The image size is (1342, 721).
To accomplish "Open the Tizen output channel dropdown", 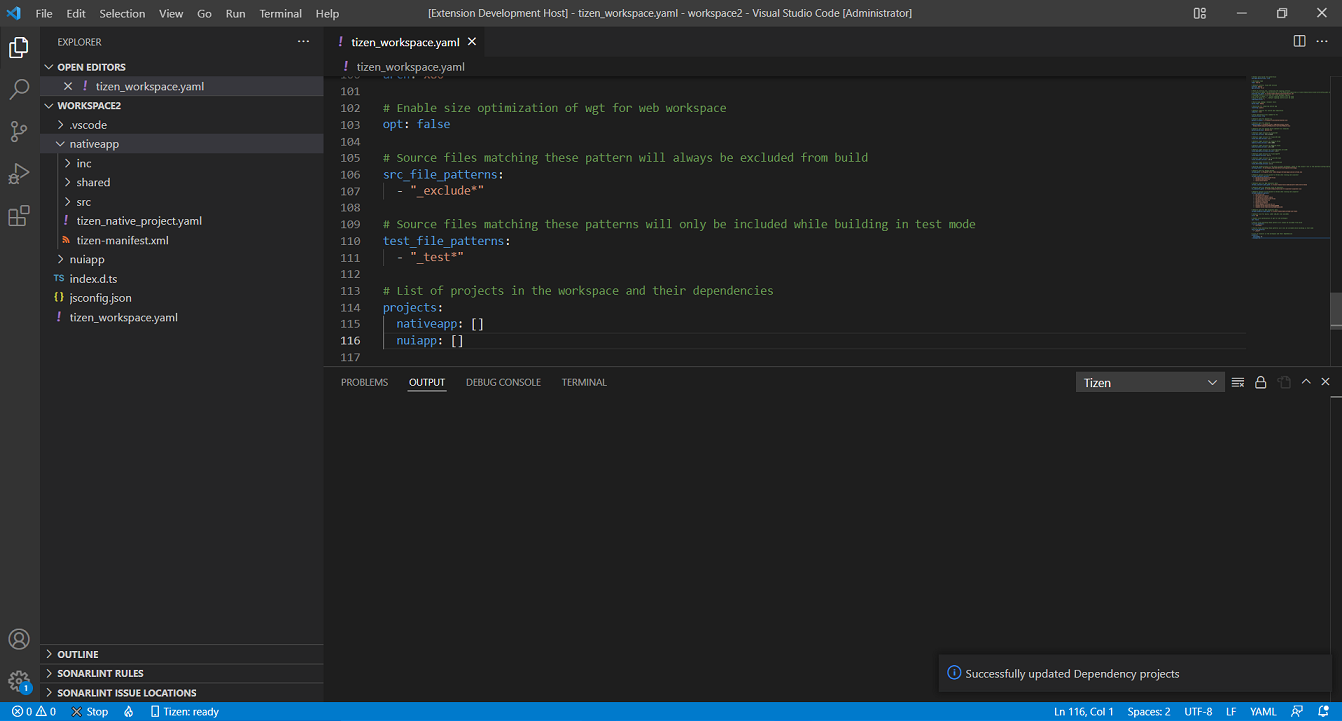I will pyautogui.click(x=1150, y=381).
